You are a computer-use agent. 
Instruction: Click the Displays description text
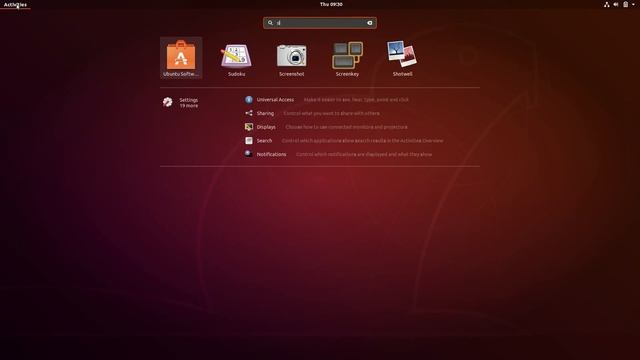point(347,127)
